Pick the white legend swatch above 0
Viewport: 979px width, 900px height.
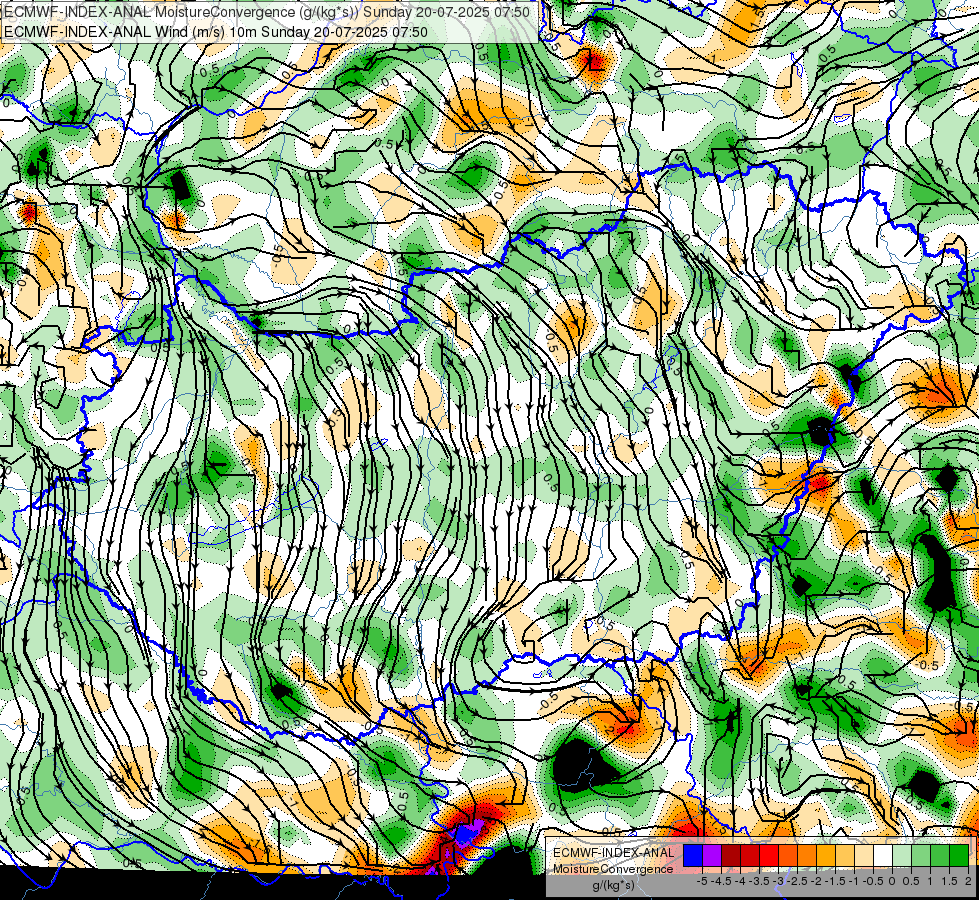883,856
